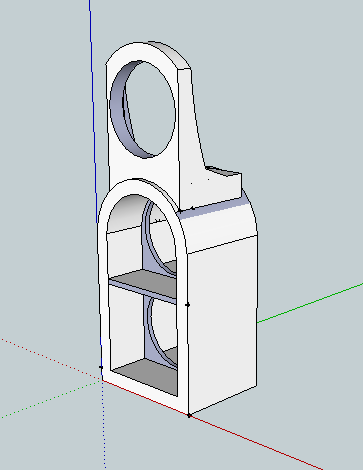Click the midpoint marker on the front frame's right edge

(x=187, y=305)
